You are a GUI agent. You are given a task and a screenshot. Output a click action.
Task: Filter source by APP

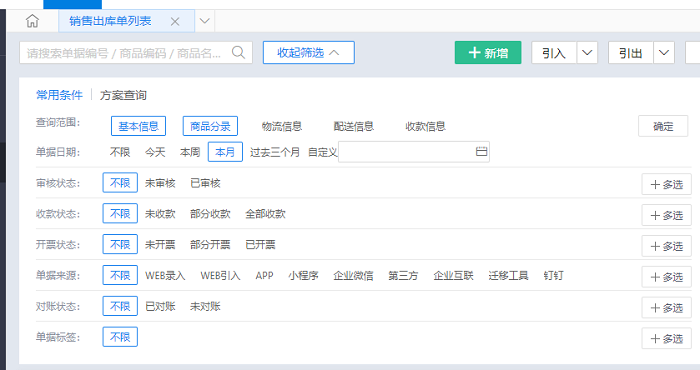click(x=264, y=275)
